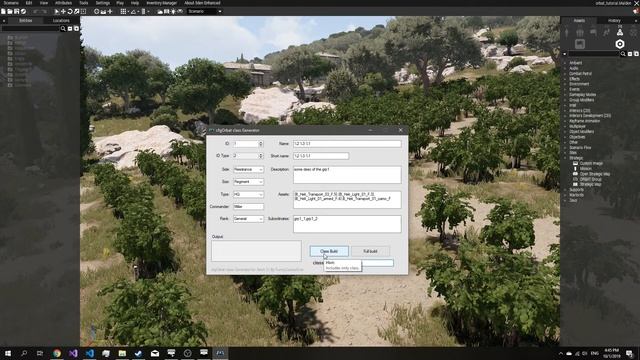
Task: Click the Assets text area
Action: click(x=347, y=200)
